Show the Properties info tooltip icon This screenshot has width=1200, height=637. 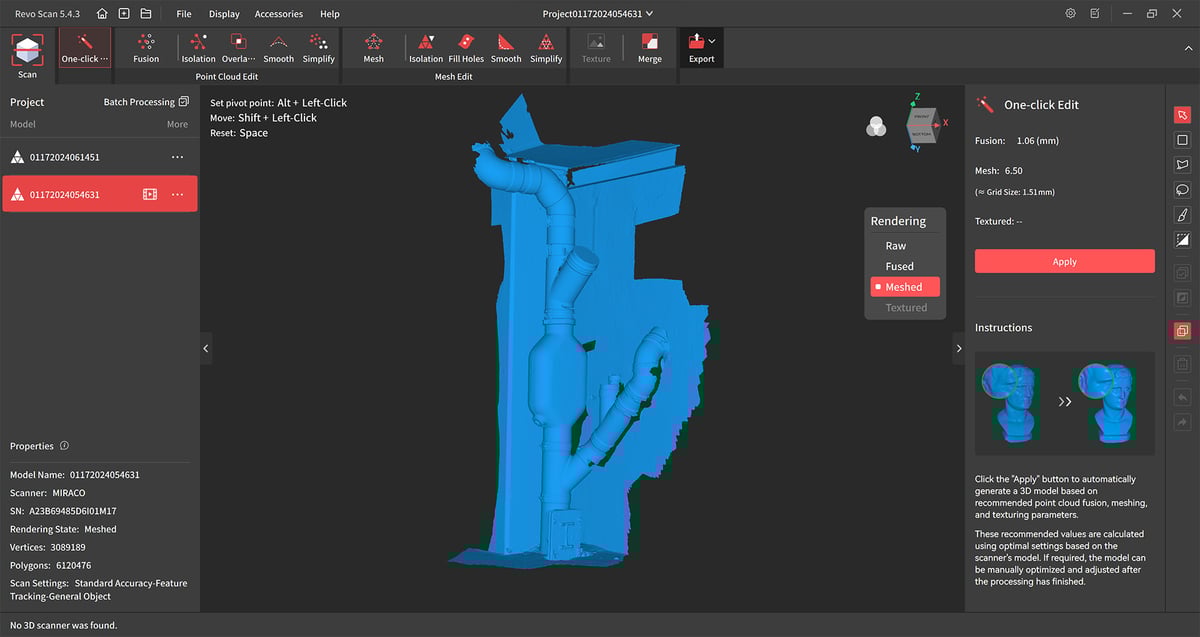coord(65,446)
